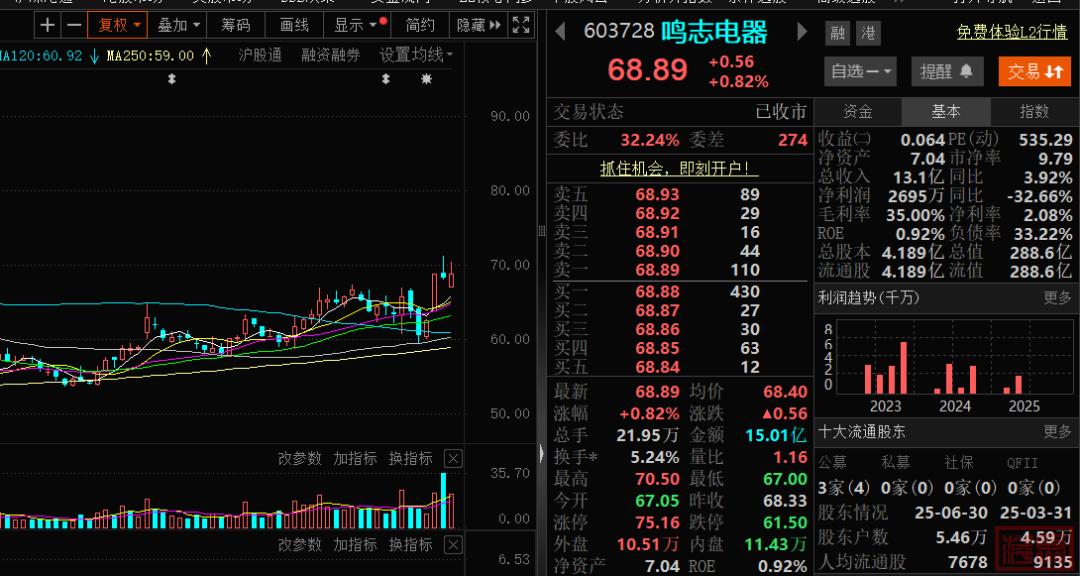Toggle 融资融券 overlay on chart
The width and height of the screenshot is (1080, 576).
(330, 55)
